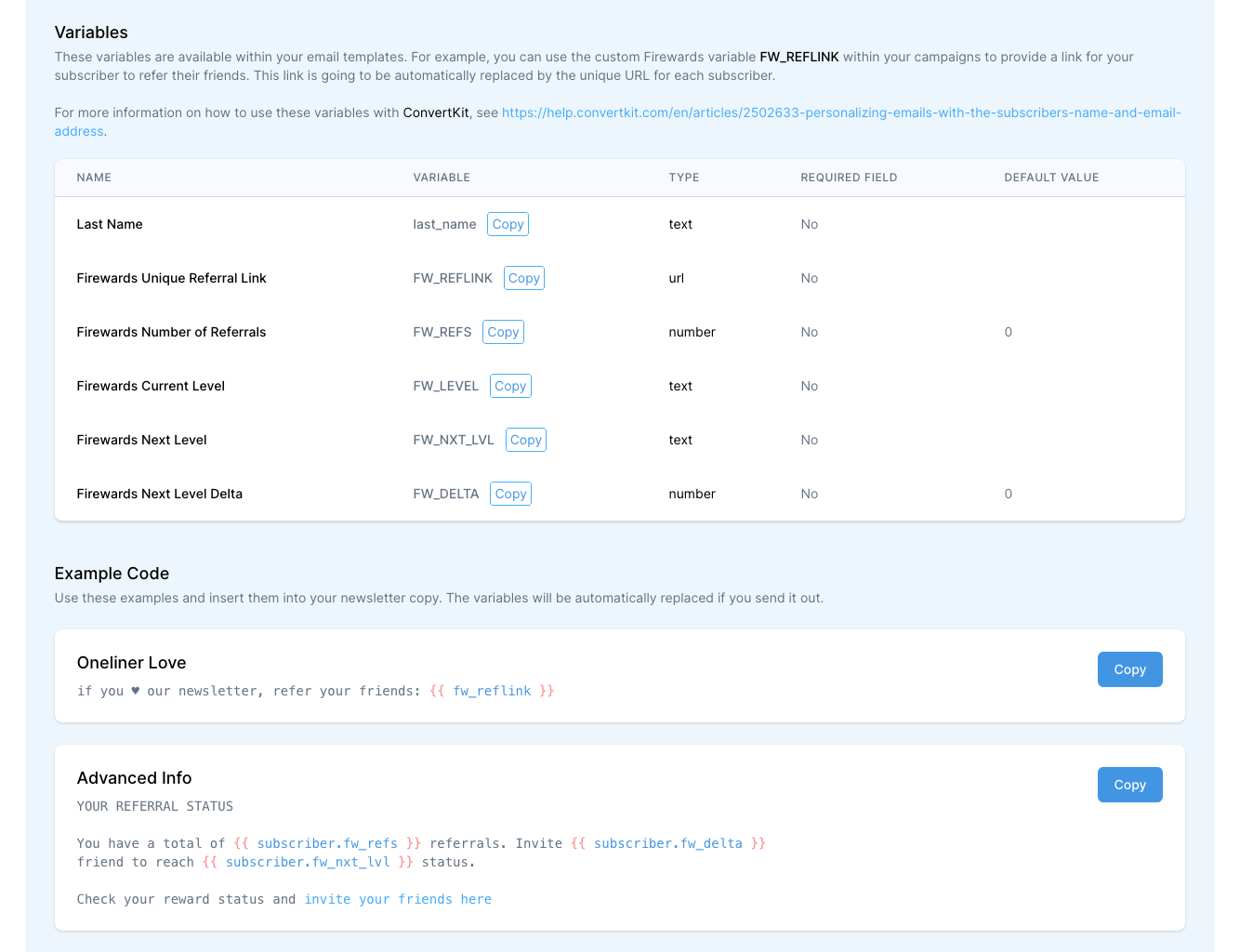The width and height of the screenshot is (1240, 952).
Task: Click the 'FW_LEVEL' variable text
Action: point(446,386)
